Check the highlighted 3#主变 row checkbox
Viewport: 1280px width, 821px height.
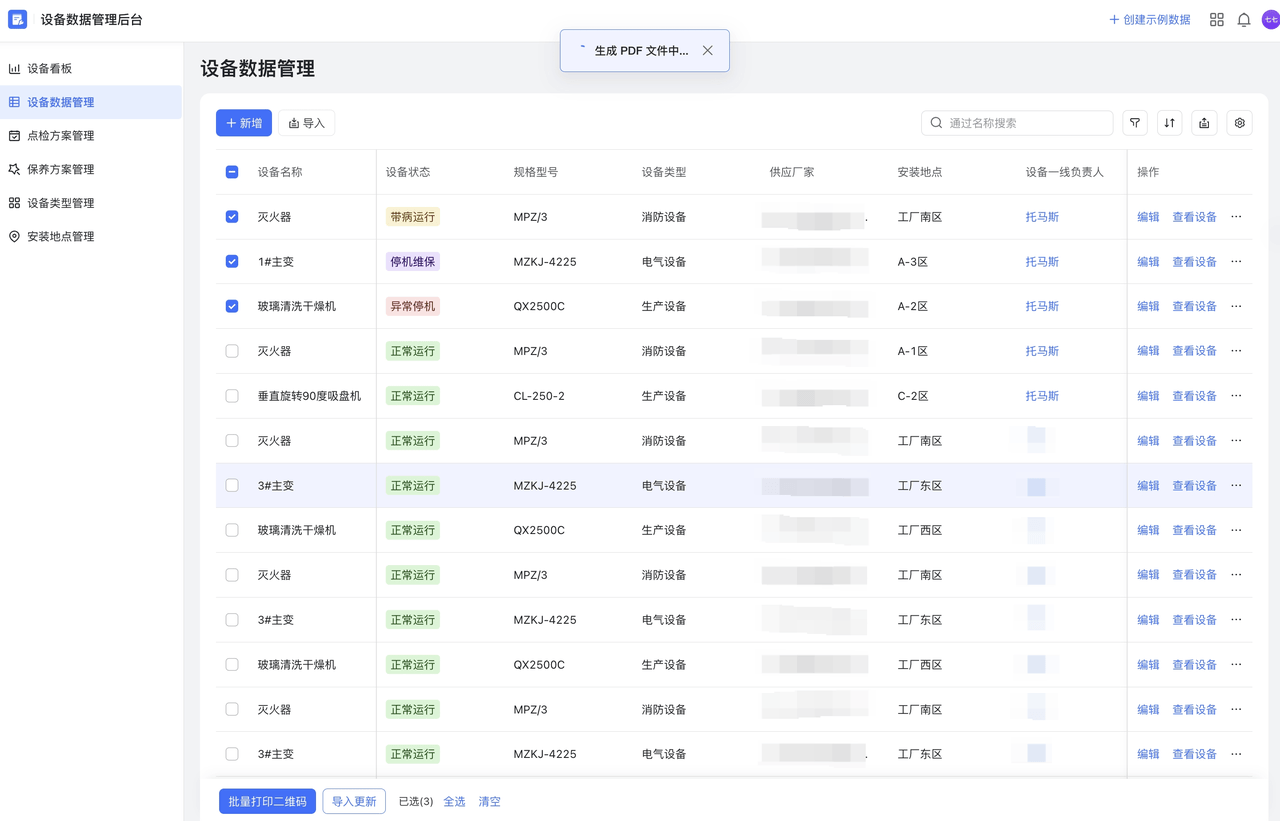click(x=232, y=485)
